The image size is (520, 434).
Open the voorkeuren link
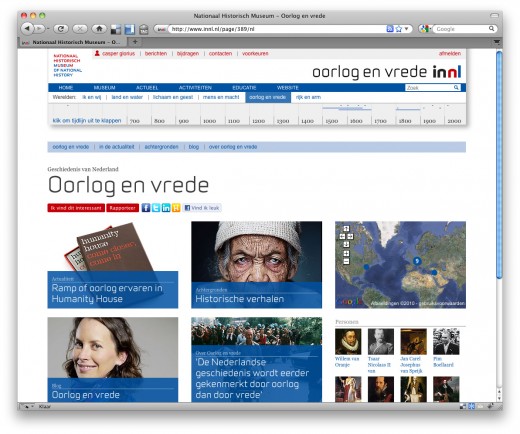pyautogui.click(x=255, y=54)
